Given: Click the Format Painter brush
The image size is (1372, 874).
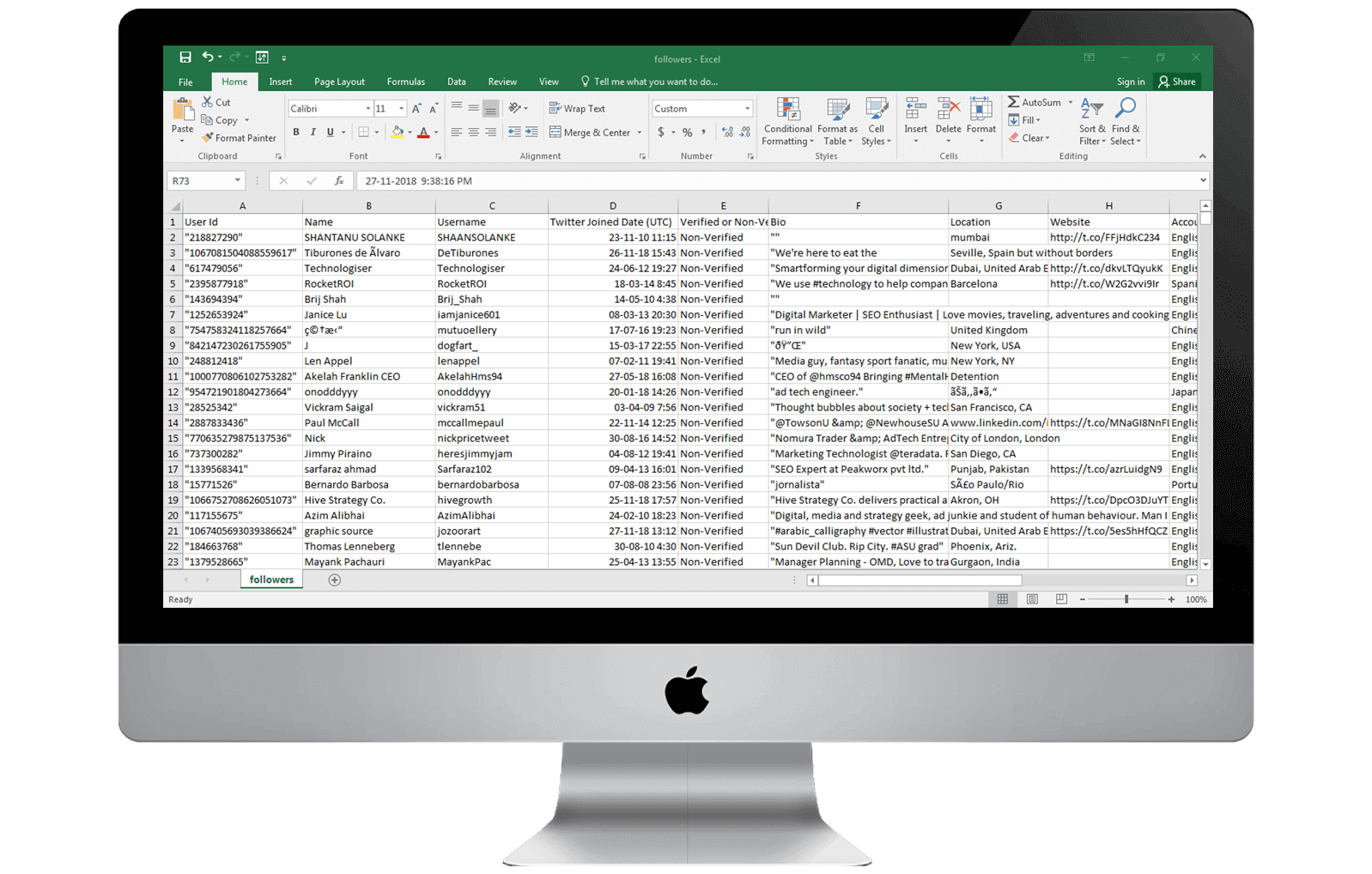Looking at the screenshot, I should pyautogui.click(x=239, y=138).
